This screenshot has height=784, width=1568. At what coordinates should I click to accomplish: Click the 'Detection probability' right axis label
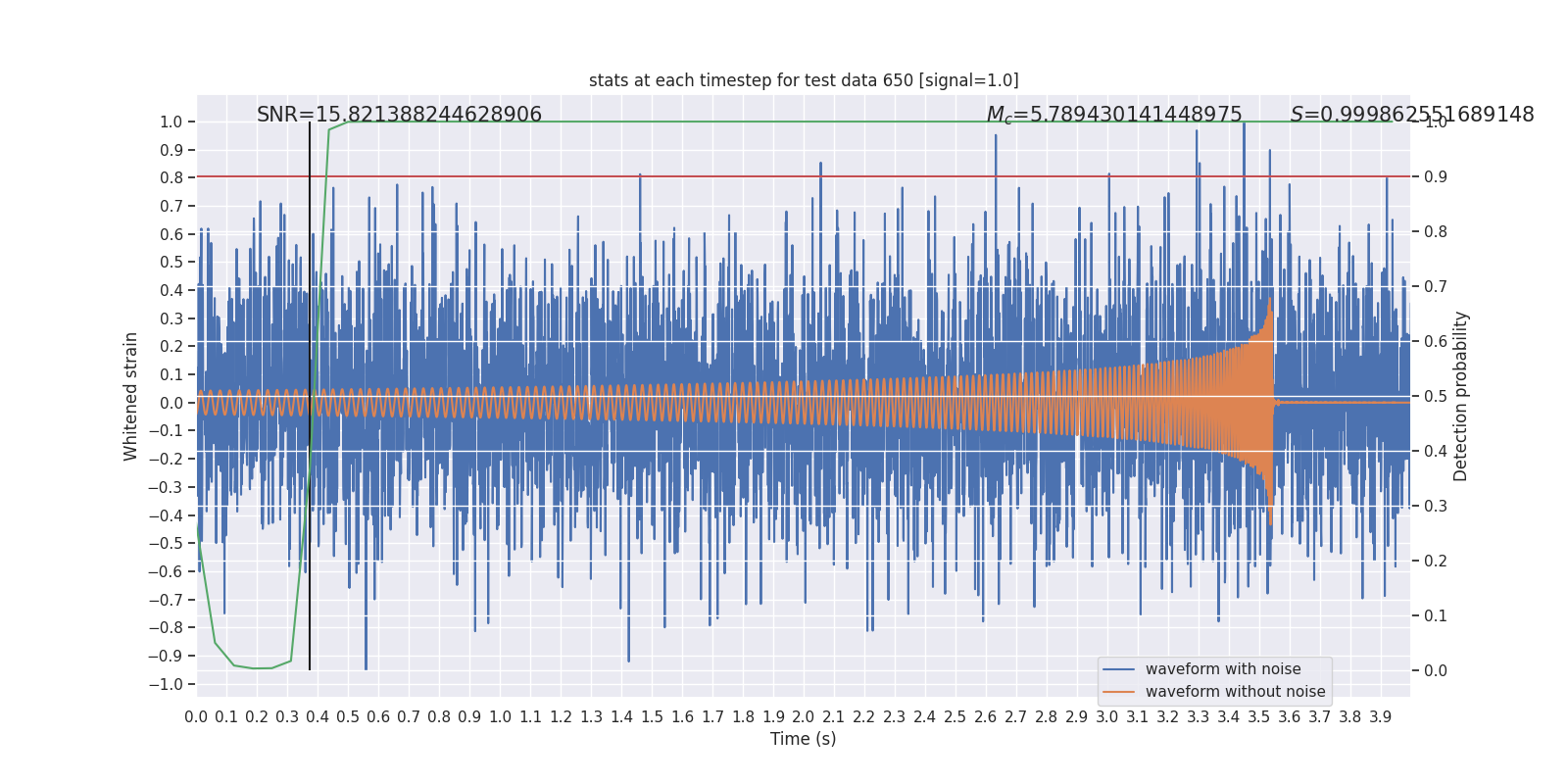1461,396
